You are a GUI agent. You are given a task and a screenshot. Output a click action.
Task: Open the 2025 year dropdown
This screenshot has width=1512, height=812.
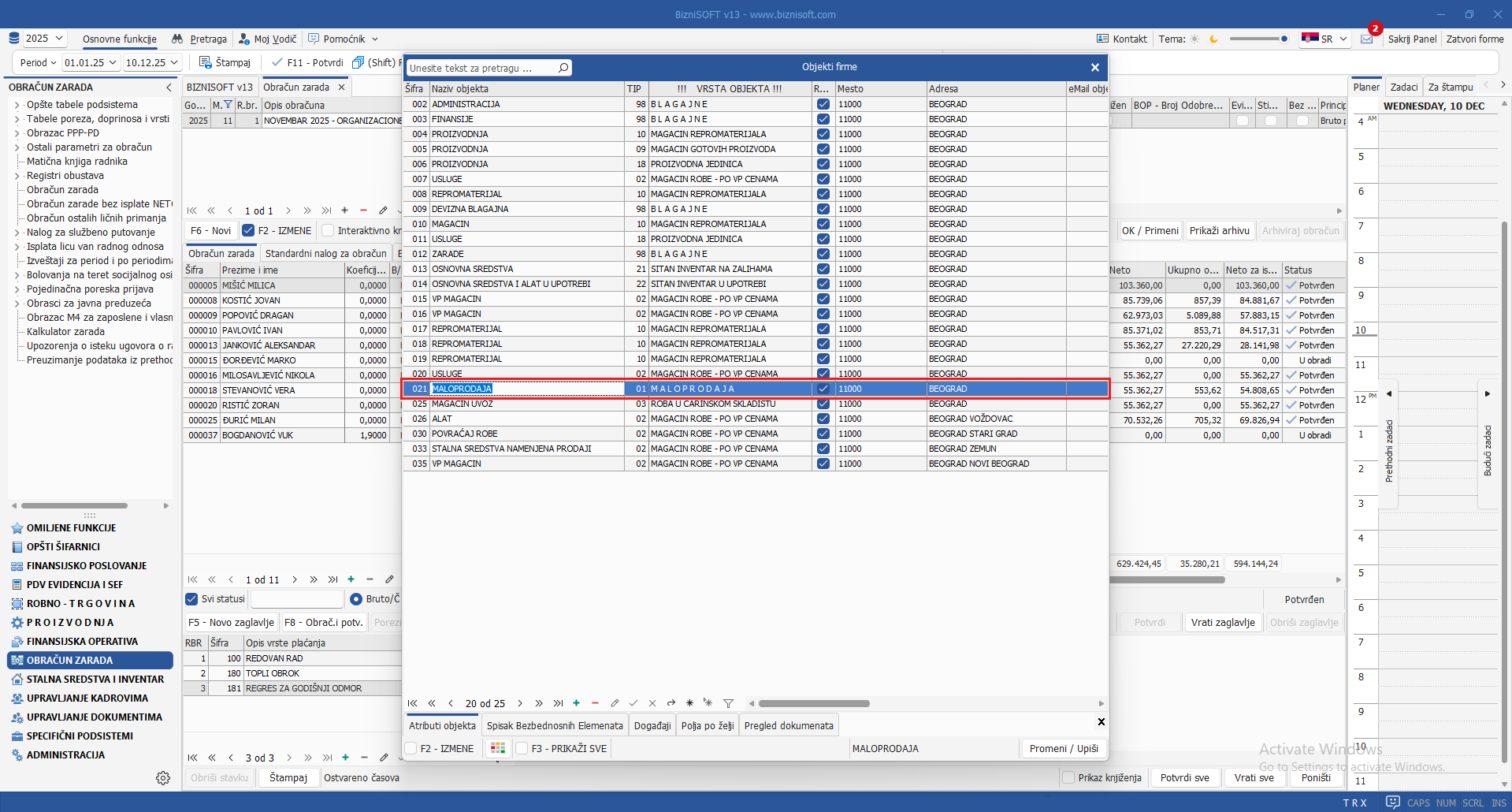(46, 39)
